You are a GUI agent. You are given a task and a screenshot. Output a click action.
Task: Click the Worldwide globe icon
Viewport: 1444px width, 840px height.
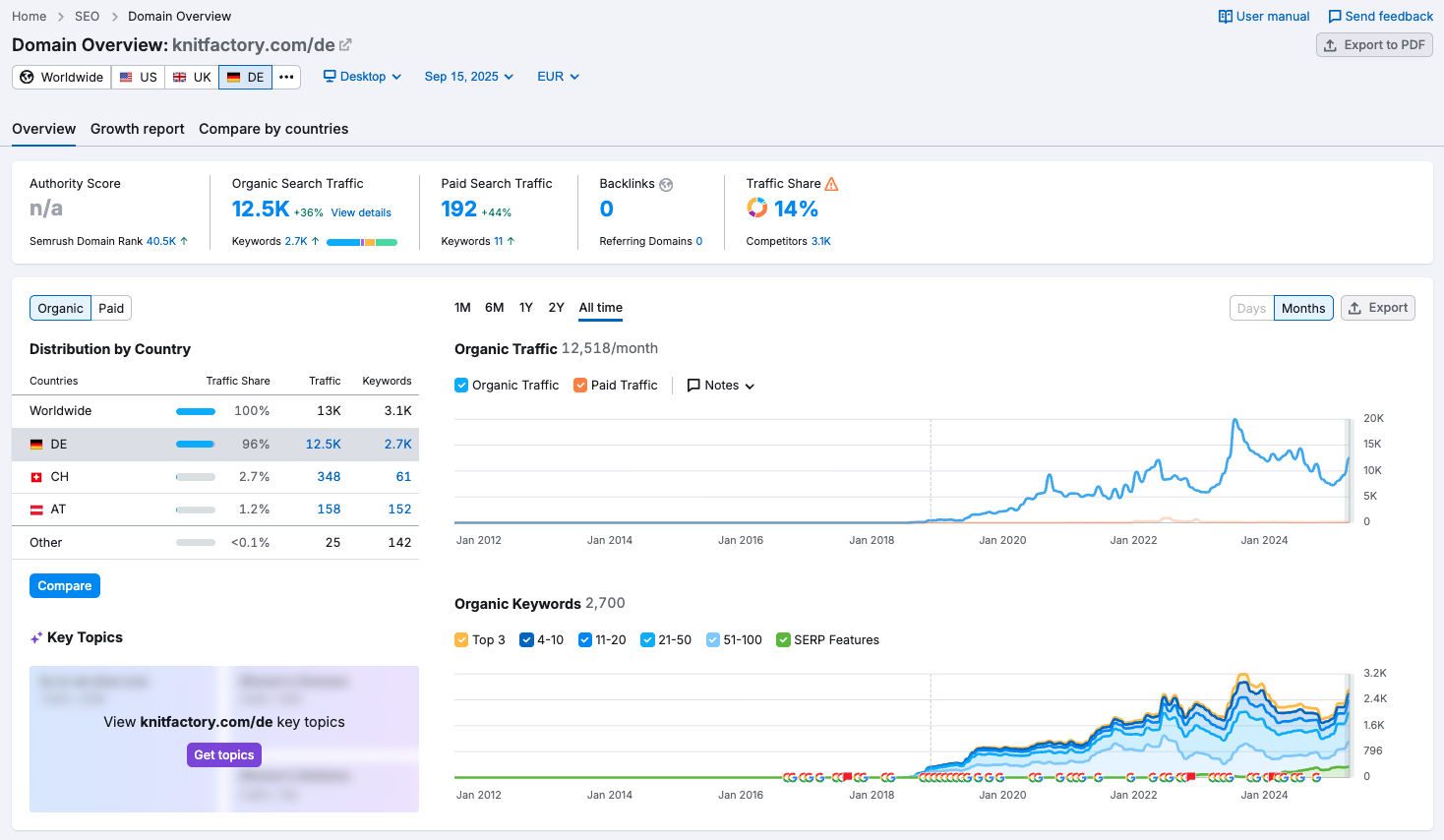click(x=28, y=77)
